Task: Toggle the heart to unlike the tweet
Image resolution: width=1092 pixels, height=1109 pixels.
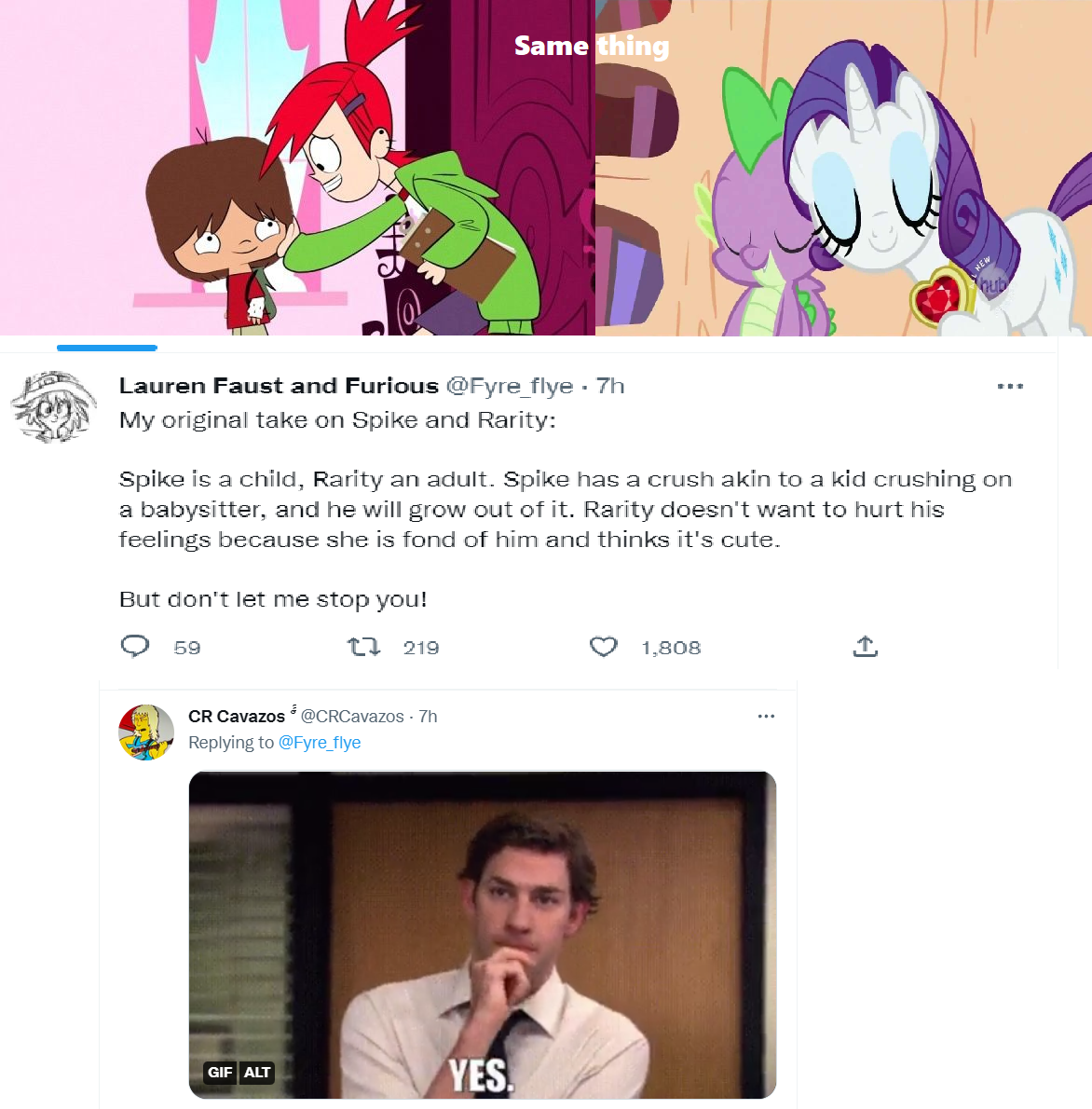Action: point(604,645)
